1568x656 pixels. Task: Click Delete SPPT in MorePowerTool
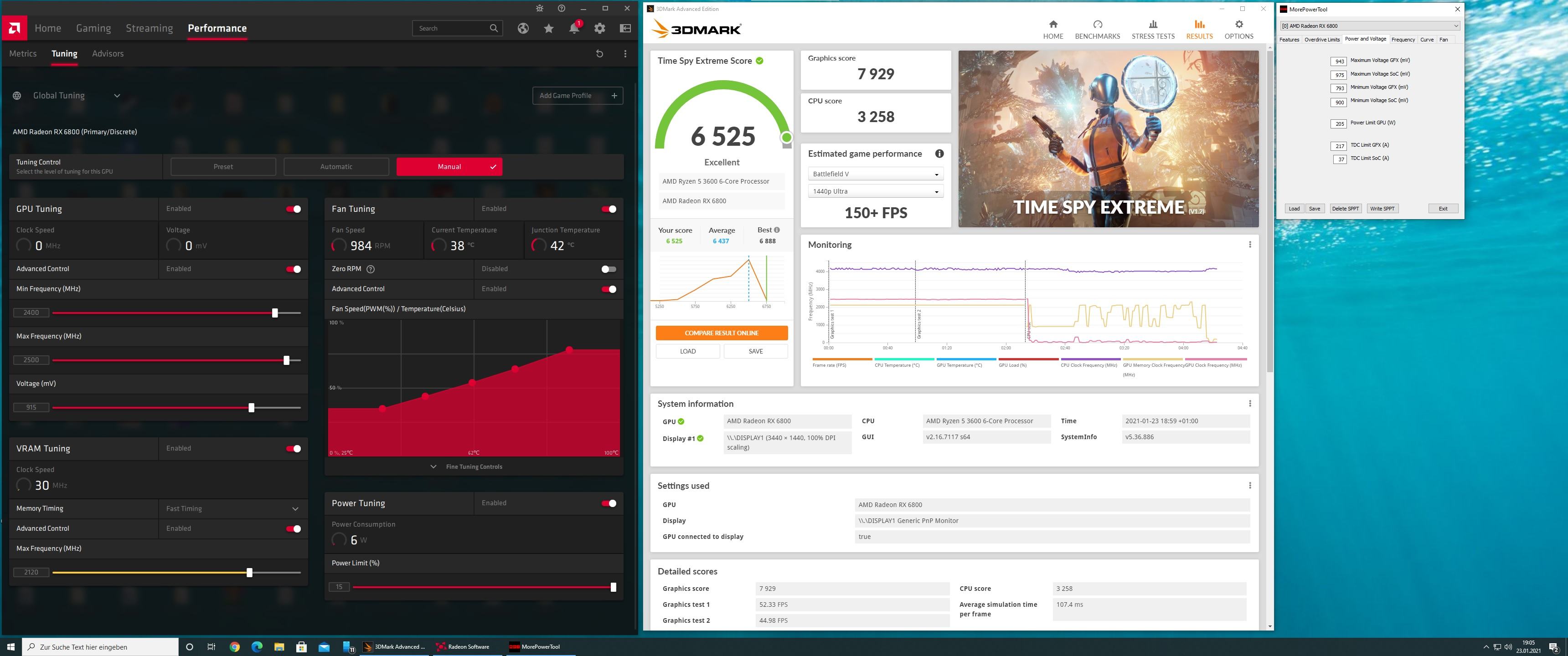point(1345,209)
